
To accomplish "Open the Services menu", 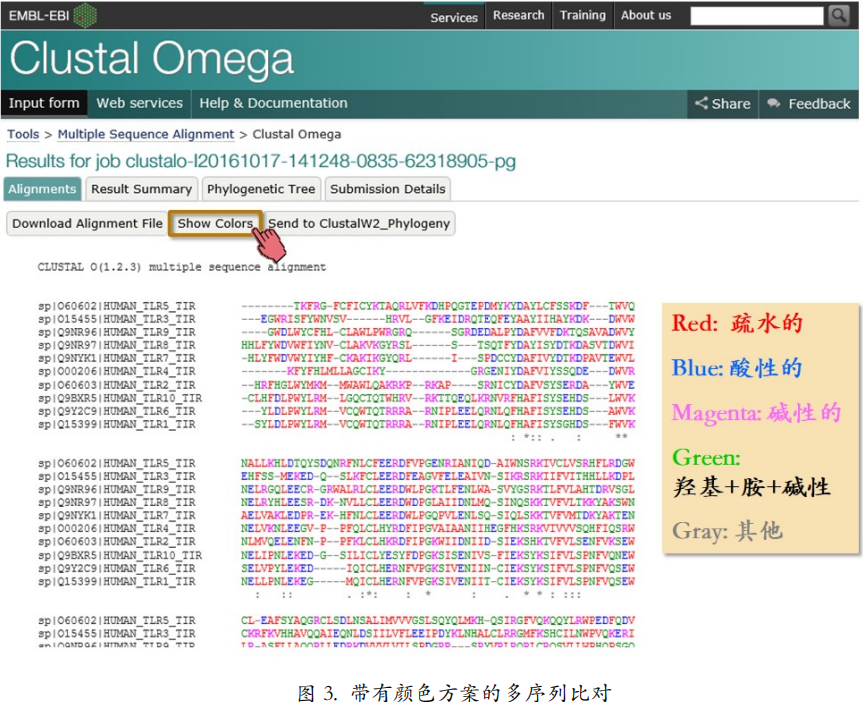I will [454, 17].
